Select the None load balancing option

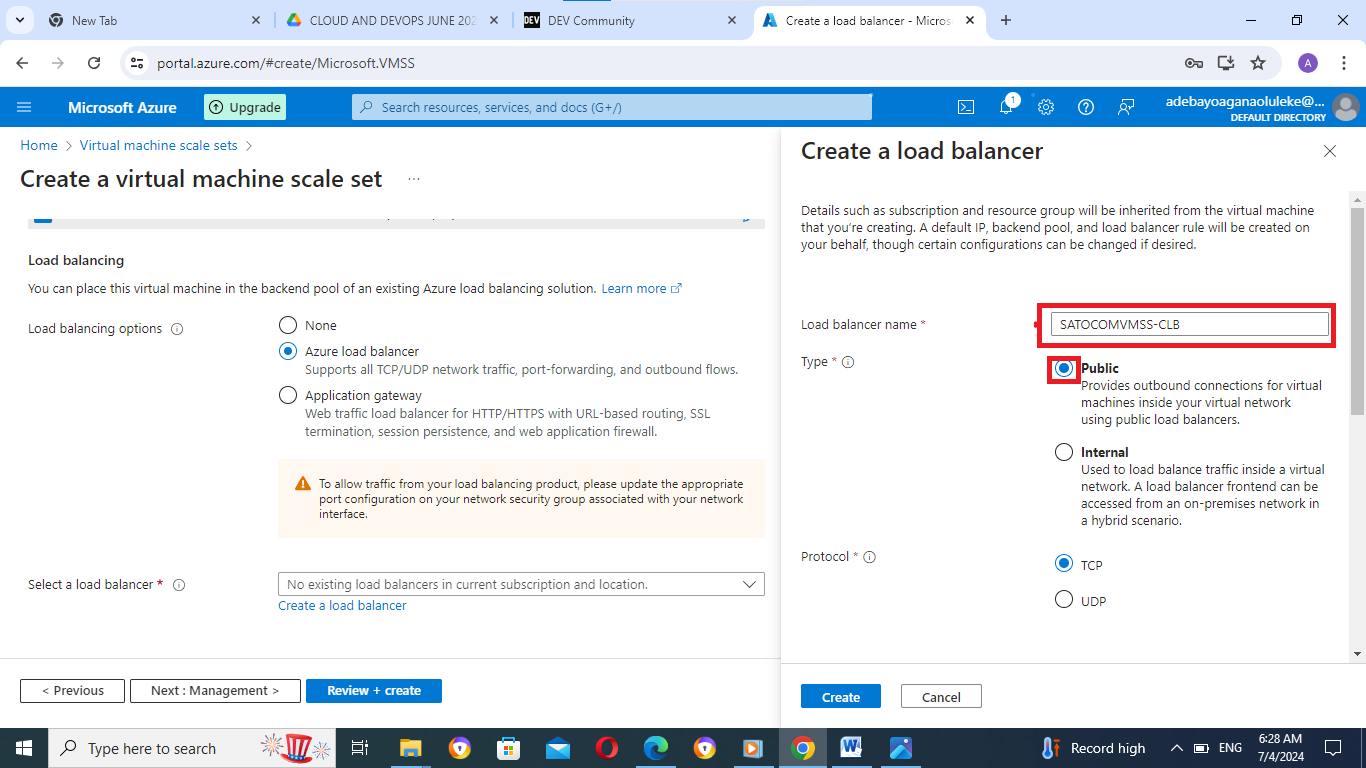(x=288, y=325)
